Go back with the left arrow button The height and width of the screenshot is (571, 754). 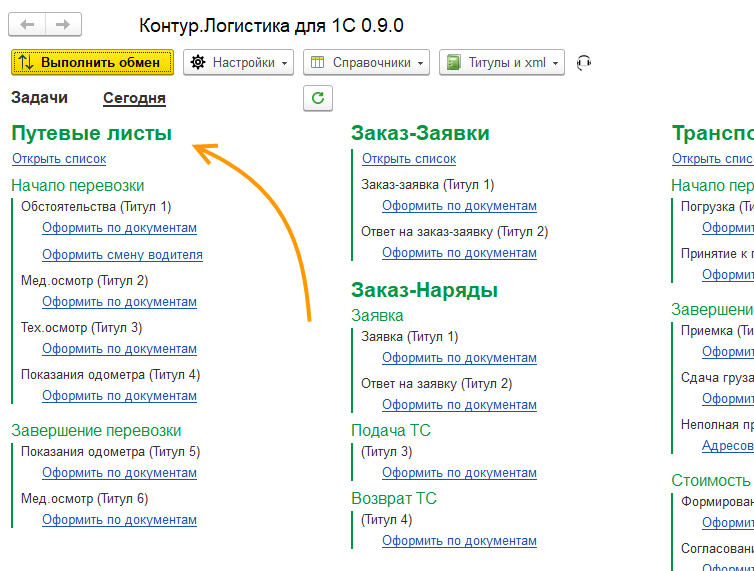tap(27, 25)
